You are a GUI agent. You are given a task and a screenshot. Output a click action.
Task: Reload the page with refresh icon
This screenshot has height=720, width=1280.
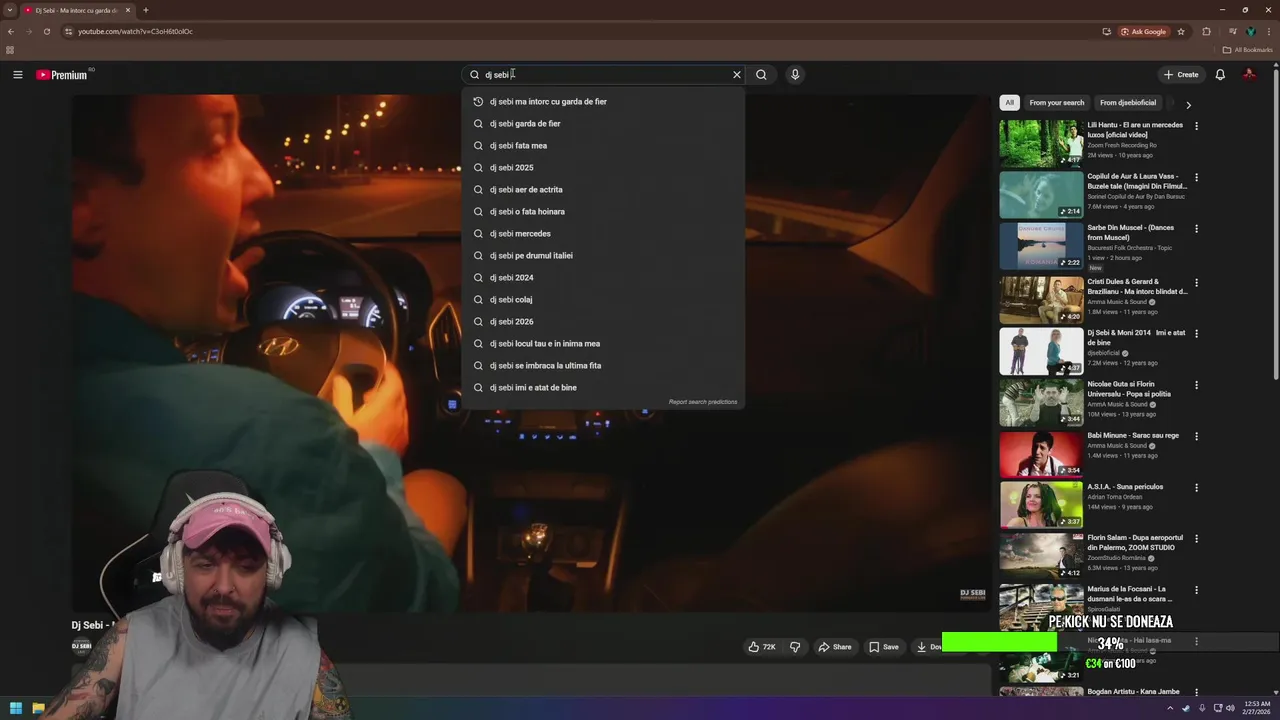tap(46, 31)
